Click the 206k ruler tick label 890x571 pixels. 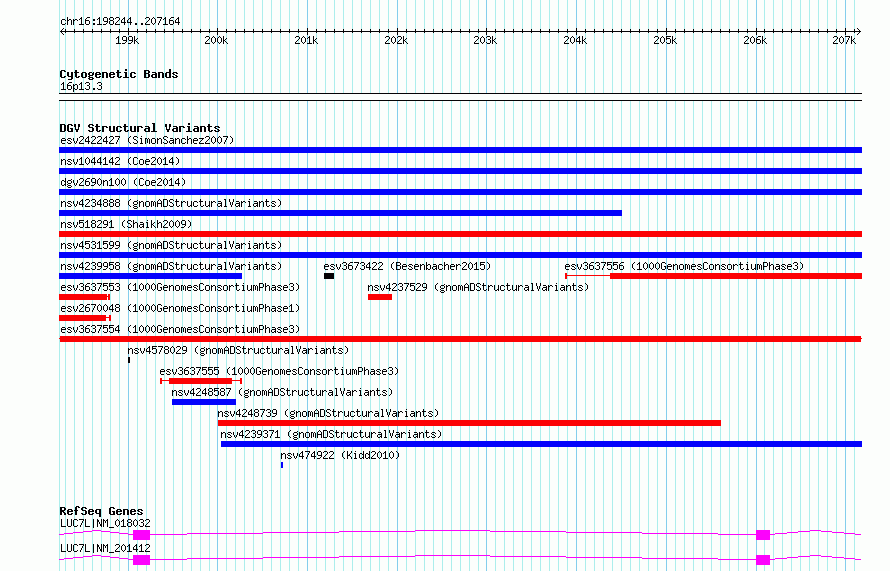point(755,41)
